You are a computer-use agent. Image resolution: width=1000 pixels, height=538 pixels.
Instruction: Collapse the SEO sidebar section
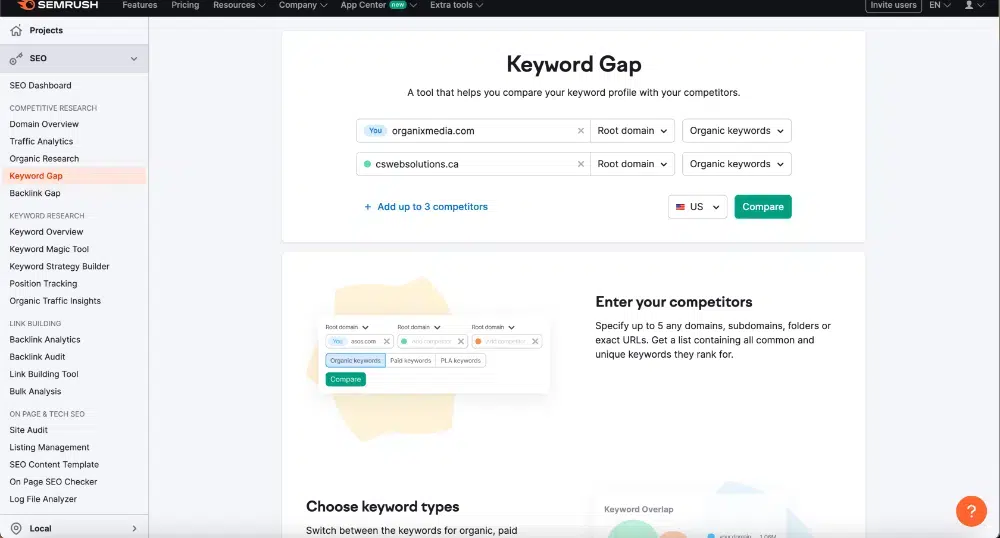coord(134,59)
